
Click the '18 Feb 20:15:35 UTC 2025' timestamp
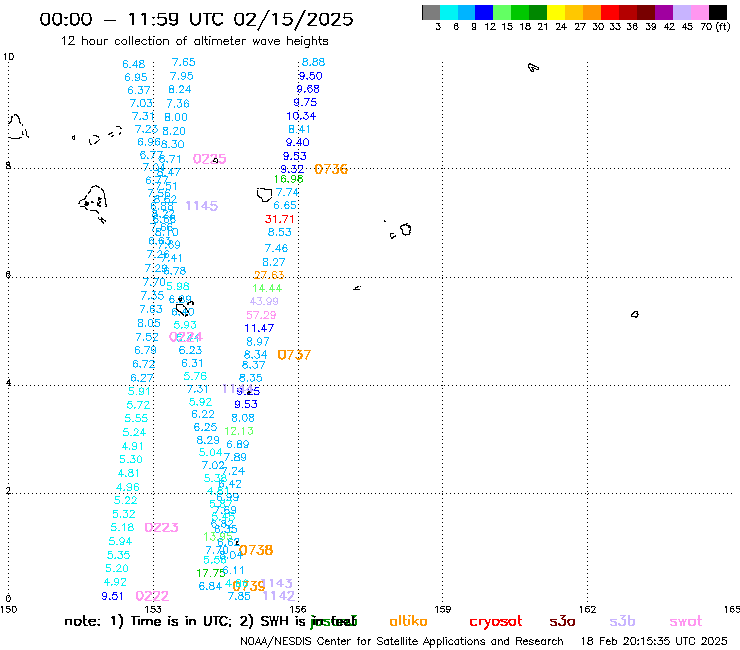pyautogui.click(x=654, y=642)
